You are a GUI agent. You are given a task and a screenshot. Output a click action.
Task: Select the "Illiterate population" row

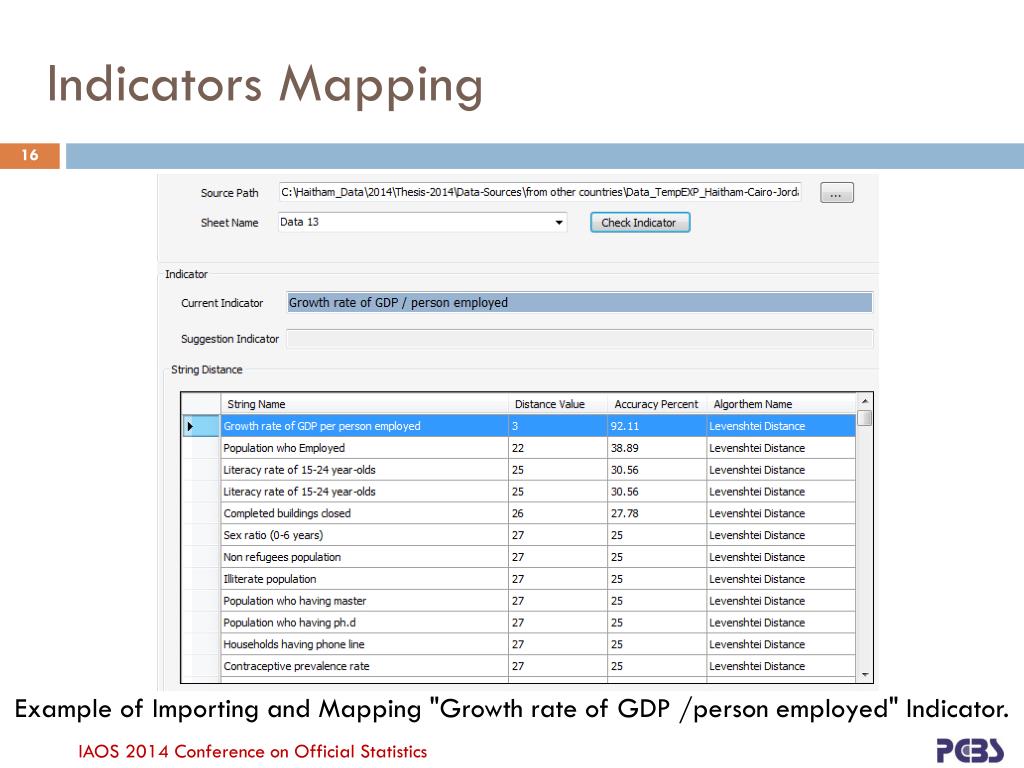click(518, 579)
